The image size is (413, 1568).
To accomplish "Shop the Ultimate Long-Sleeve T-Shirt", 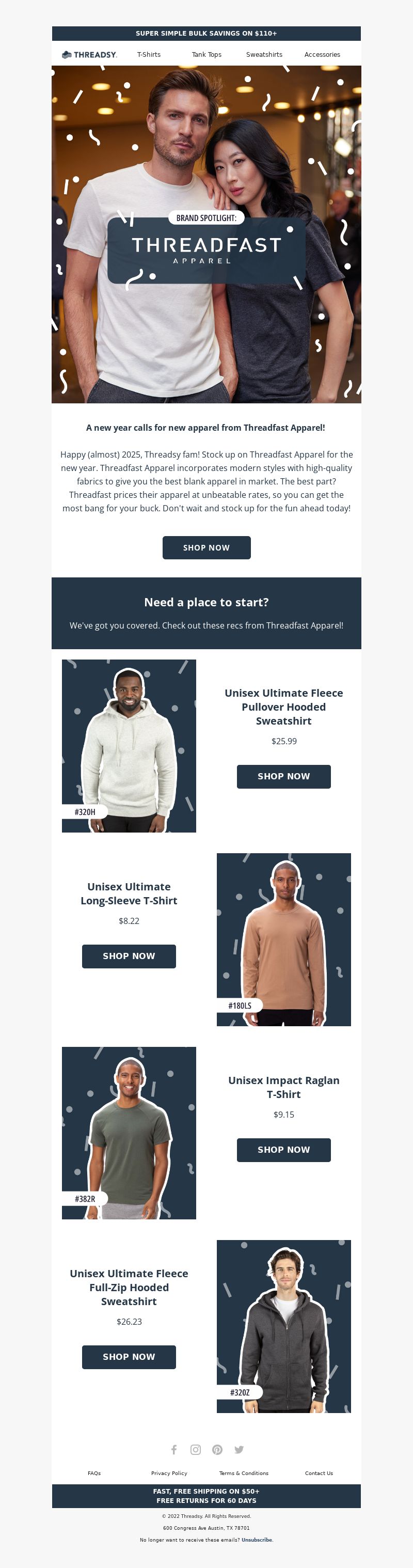I will coord(129,957).
